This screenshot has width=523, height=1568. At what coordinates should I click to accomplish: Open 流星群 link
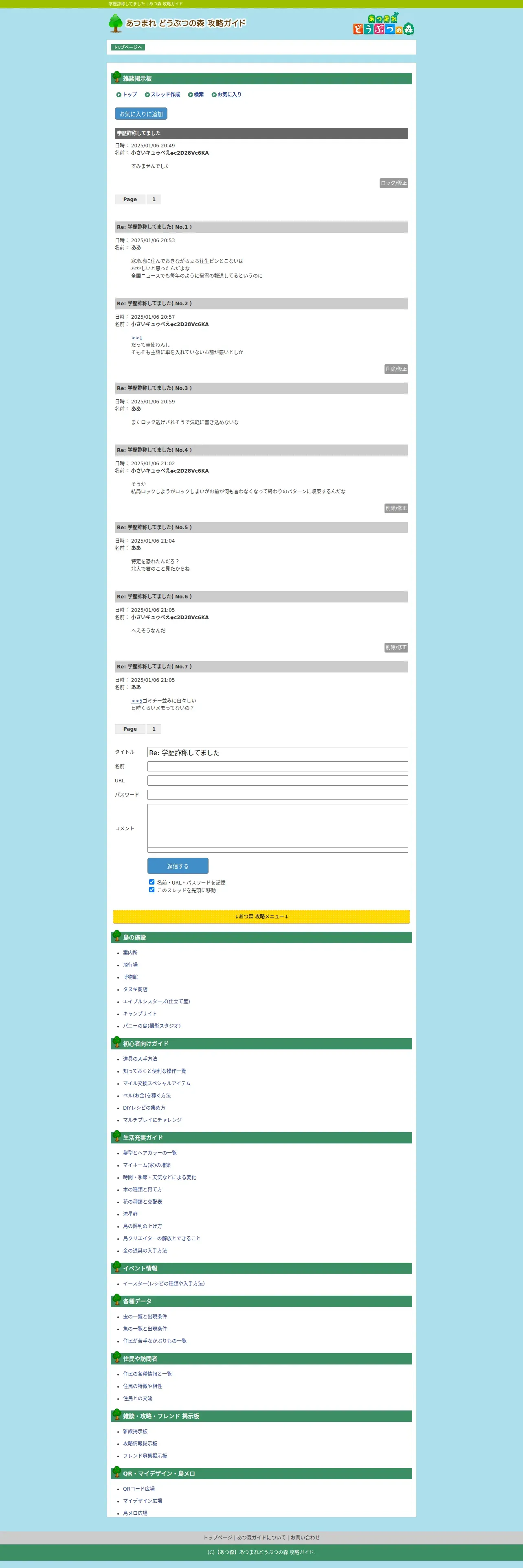130,1214
